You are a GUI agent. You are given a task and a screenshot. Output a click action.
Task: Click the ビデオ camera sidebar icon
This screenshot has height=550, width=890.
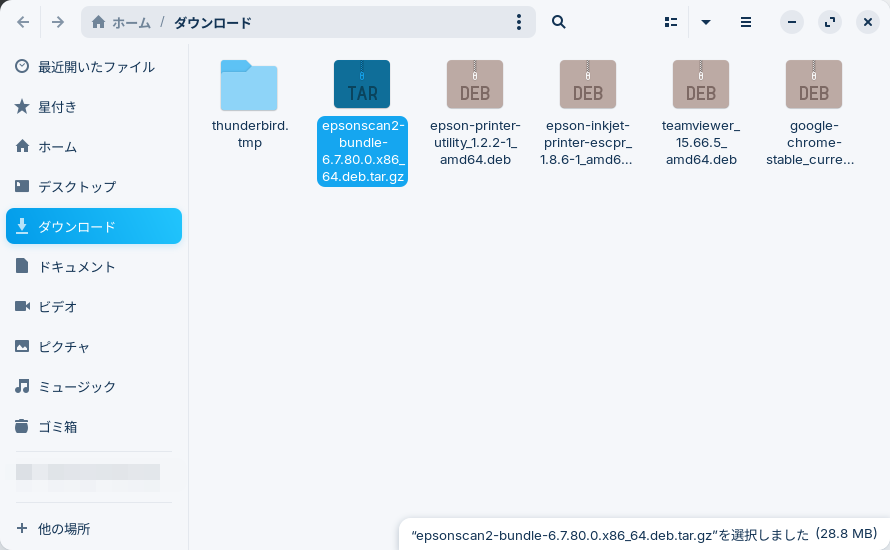click(x=22, y=307)
